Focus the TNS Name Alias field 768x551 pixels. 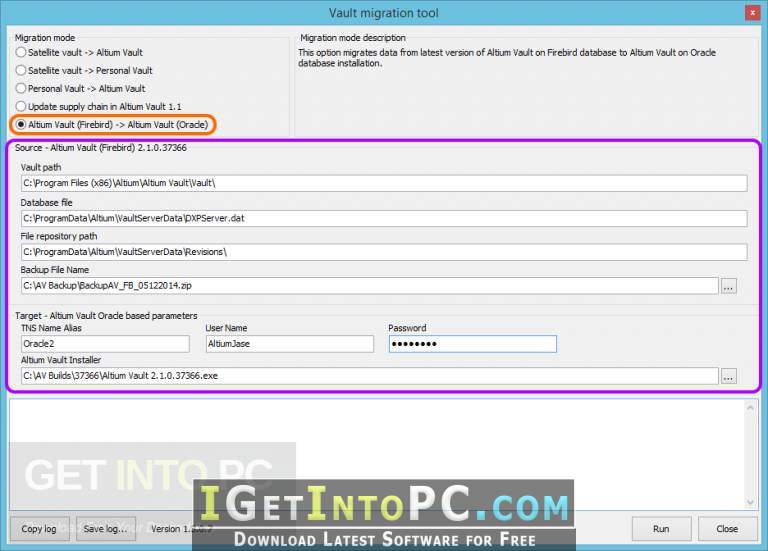105,344
